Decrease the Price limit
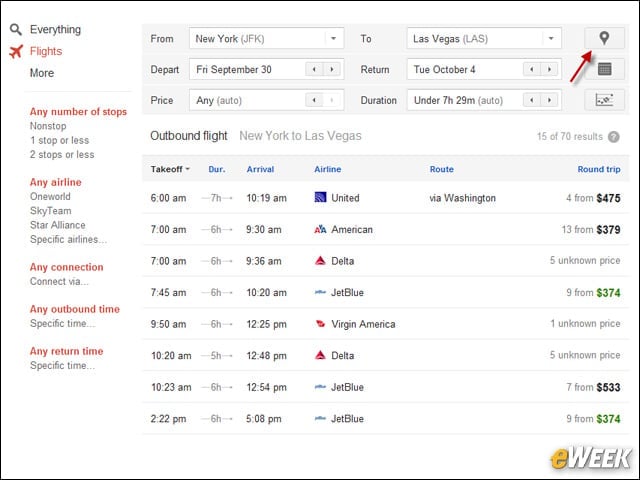This screenshot has width=640, height=480. pos(314,100)
